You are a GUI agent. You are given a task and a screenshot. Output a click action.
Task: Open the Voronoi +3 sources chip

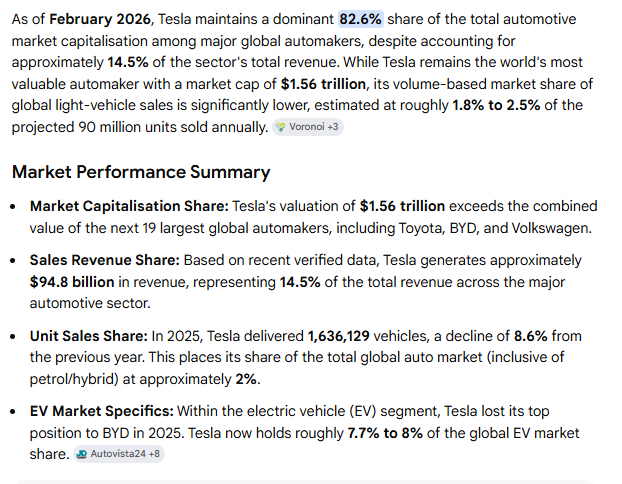point(307,128)
